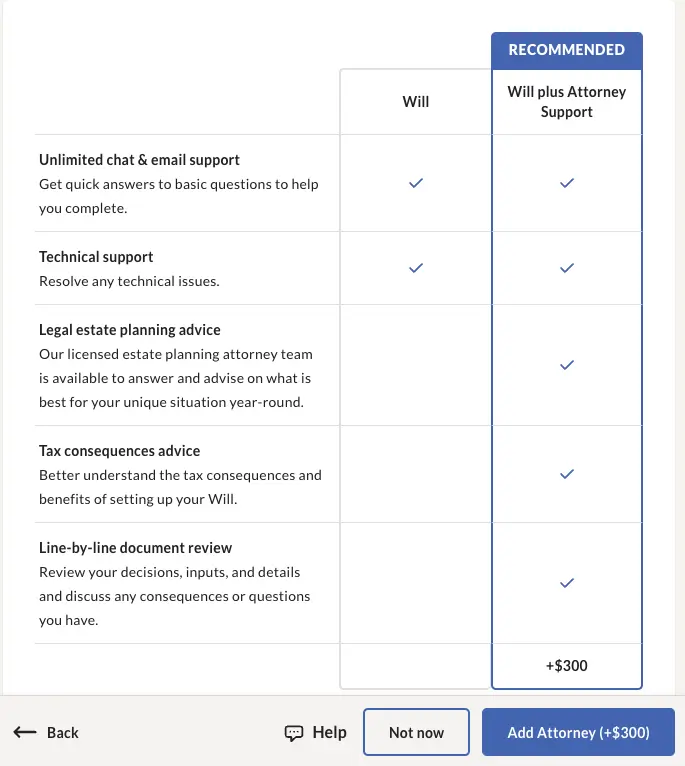Screen dimensions: 685x766
Task: Click Attorney Support line-by-line review checkmark
Action: click(567, 583)
